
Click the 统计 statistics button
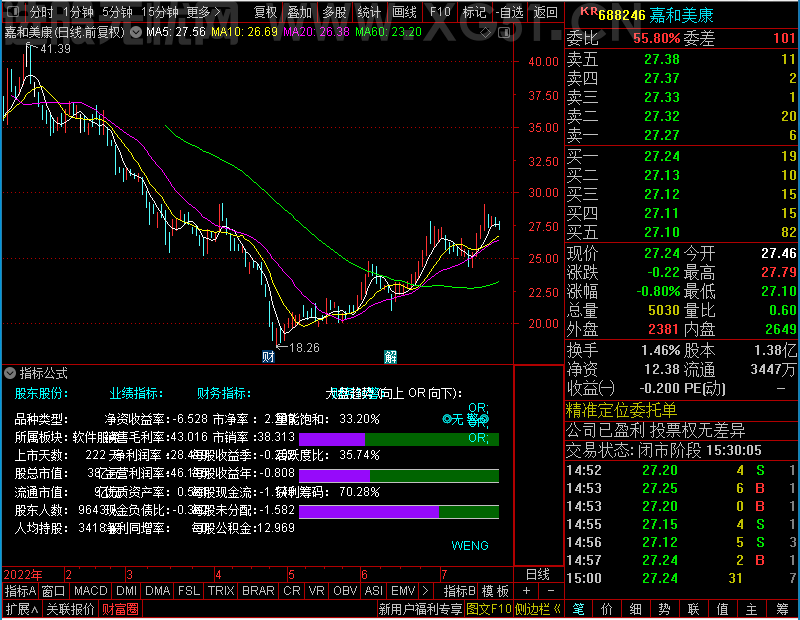pos(369,12)
